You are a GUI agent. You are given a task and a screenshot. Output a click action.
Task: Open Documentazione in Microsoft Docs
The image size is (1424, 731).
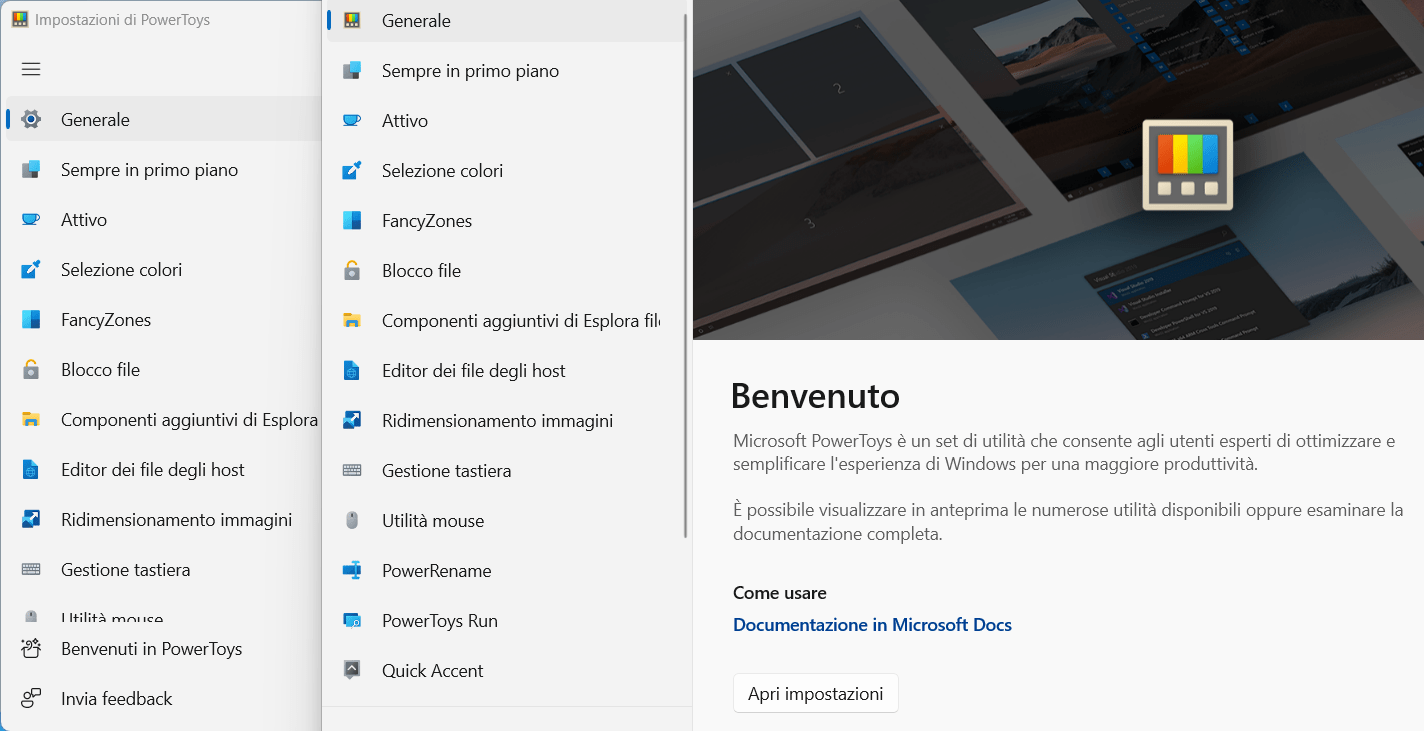(871, 625)
